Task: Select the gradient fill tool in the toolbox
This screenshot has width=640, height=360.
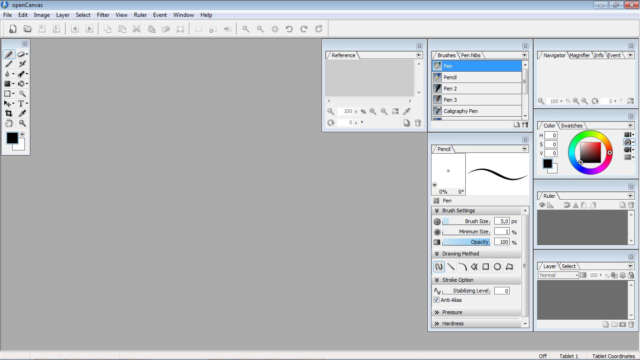Action: (8, 84)
